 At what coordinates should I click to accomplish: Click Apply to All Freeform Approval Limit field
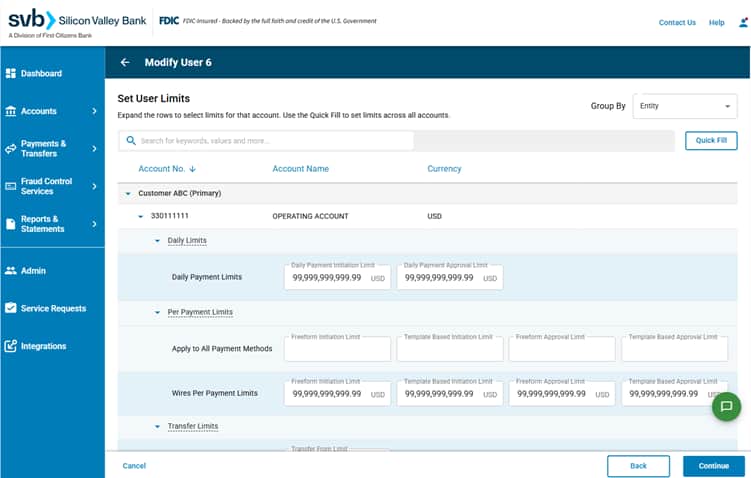tap(562, 349)
